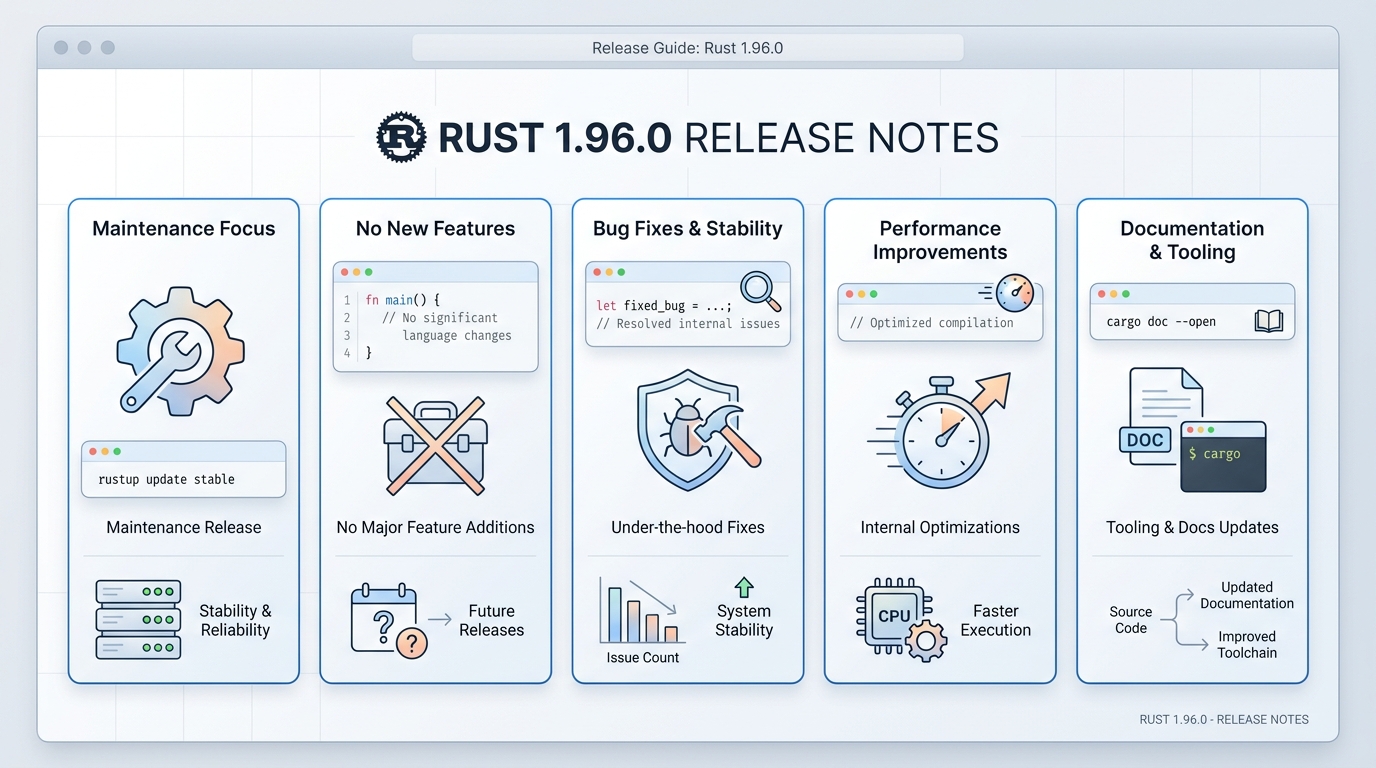Click the 'Issue Count' chart label
This screenshot has width=1376, height=768.
[643, 657]
